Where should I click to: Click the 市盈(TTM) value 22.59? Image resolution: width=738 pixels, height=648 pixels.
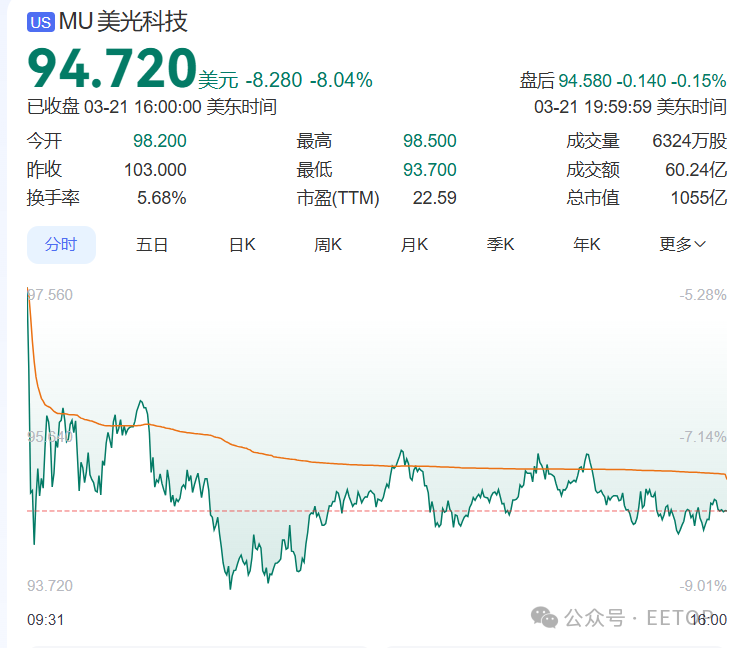(x=434, y=198)
